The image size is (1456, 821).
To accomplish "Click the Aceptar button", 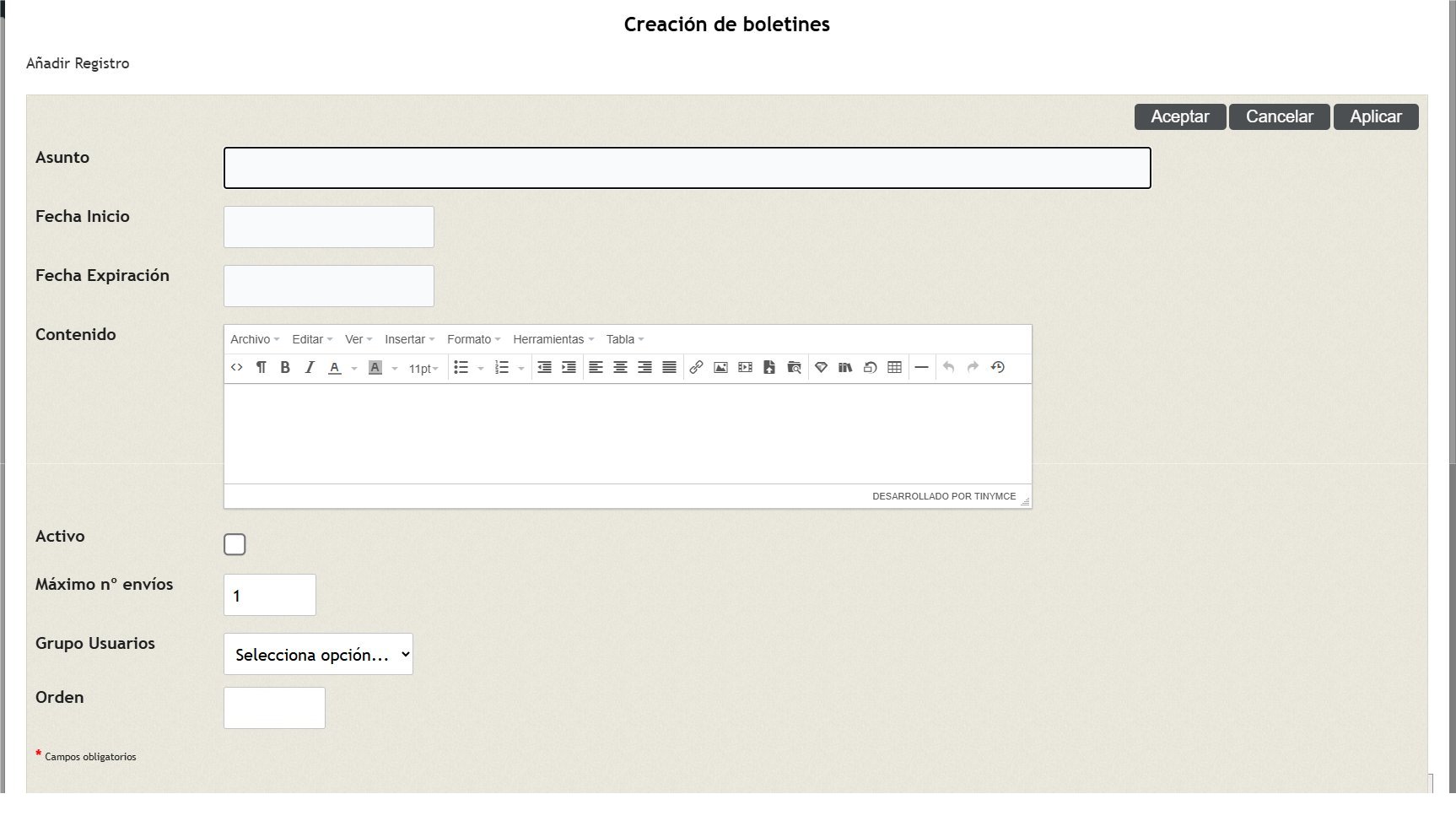I will coord(1180,116).
